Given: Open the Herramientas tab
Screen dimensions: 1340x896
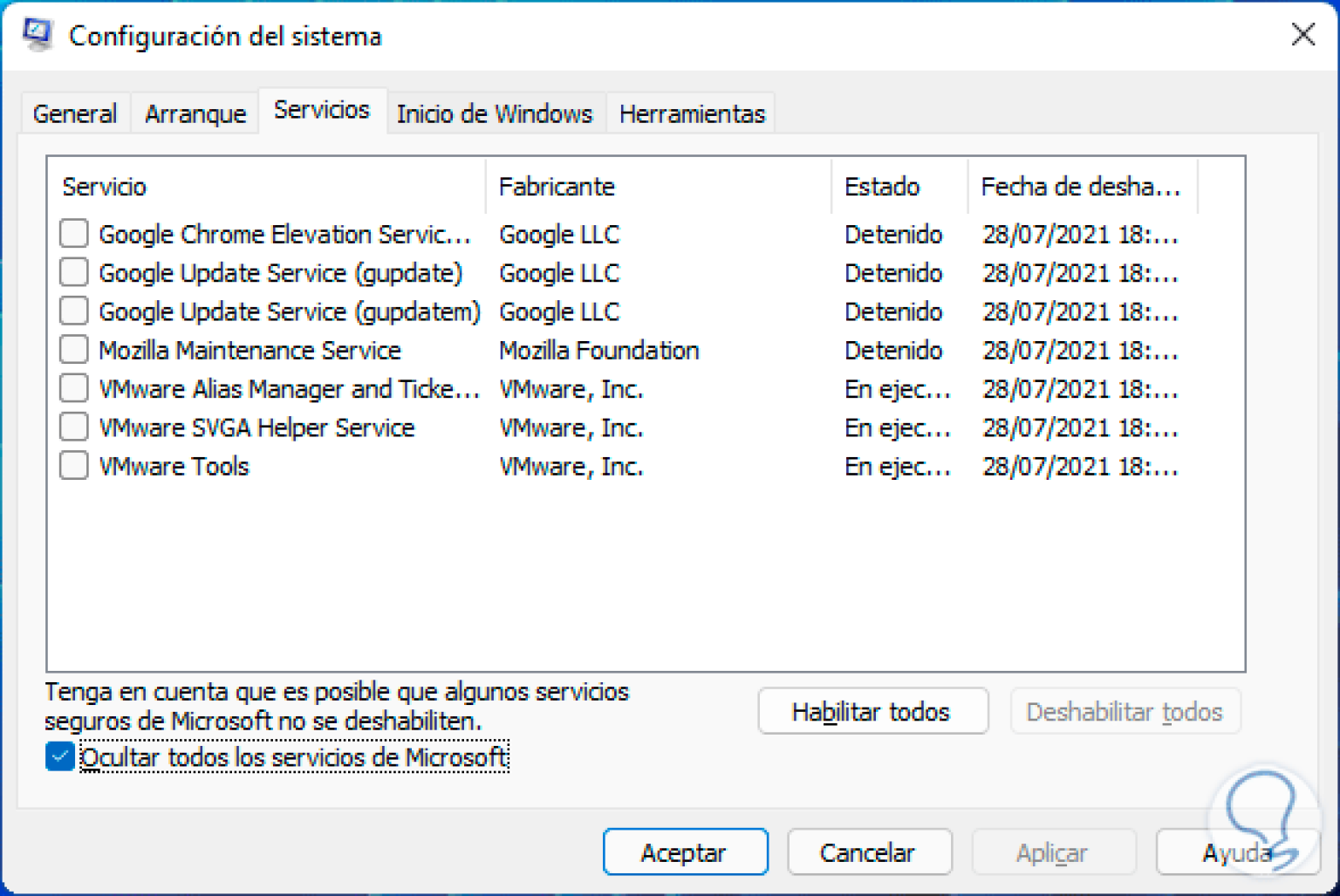Looking at the screenshot, I should (x=690, y=113).
